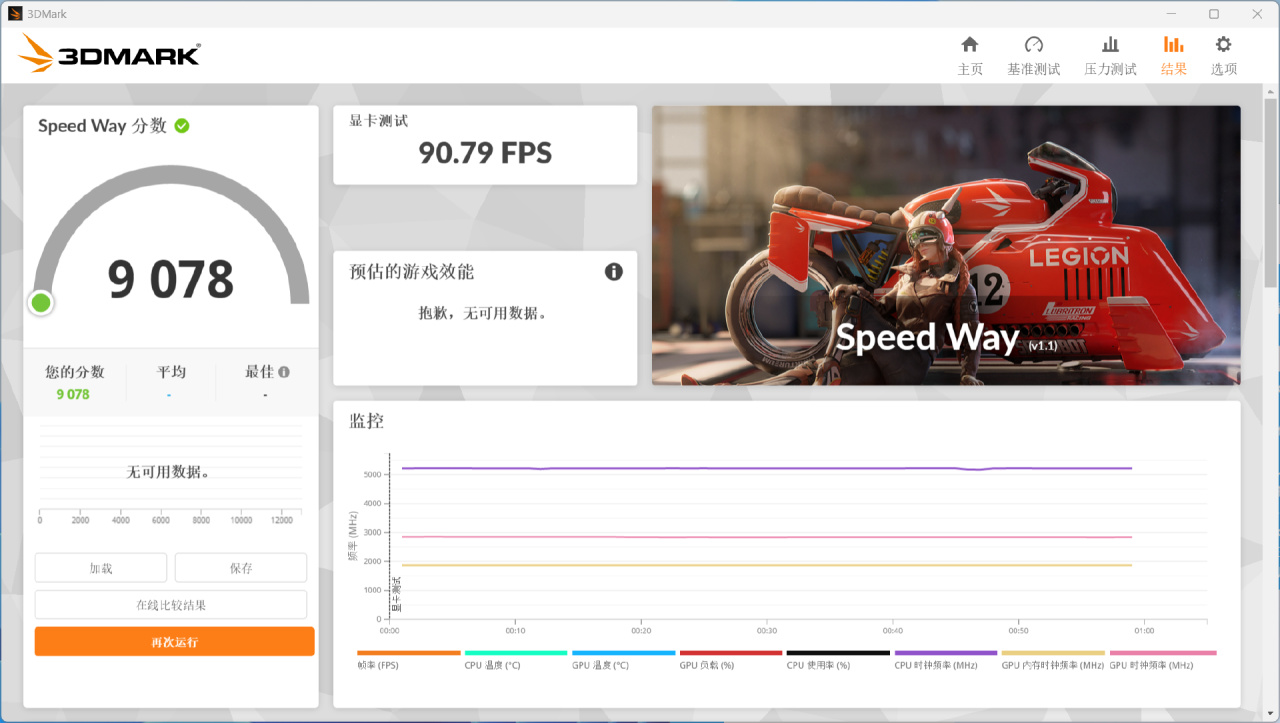Select the 结果 results tab

1174,56
